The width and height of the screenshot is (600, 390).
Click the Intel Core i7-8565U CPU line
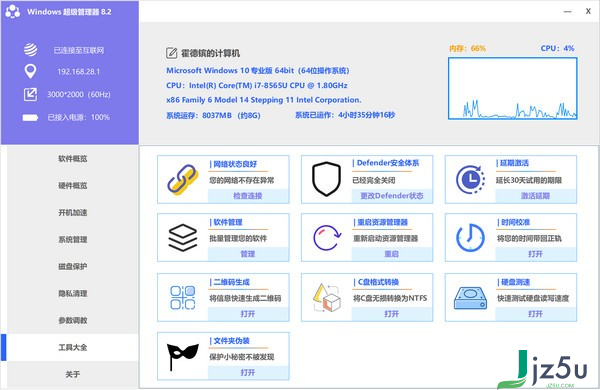pos(257,85)
